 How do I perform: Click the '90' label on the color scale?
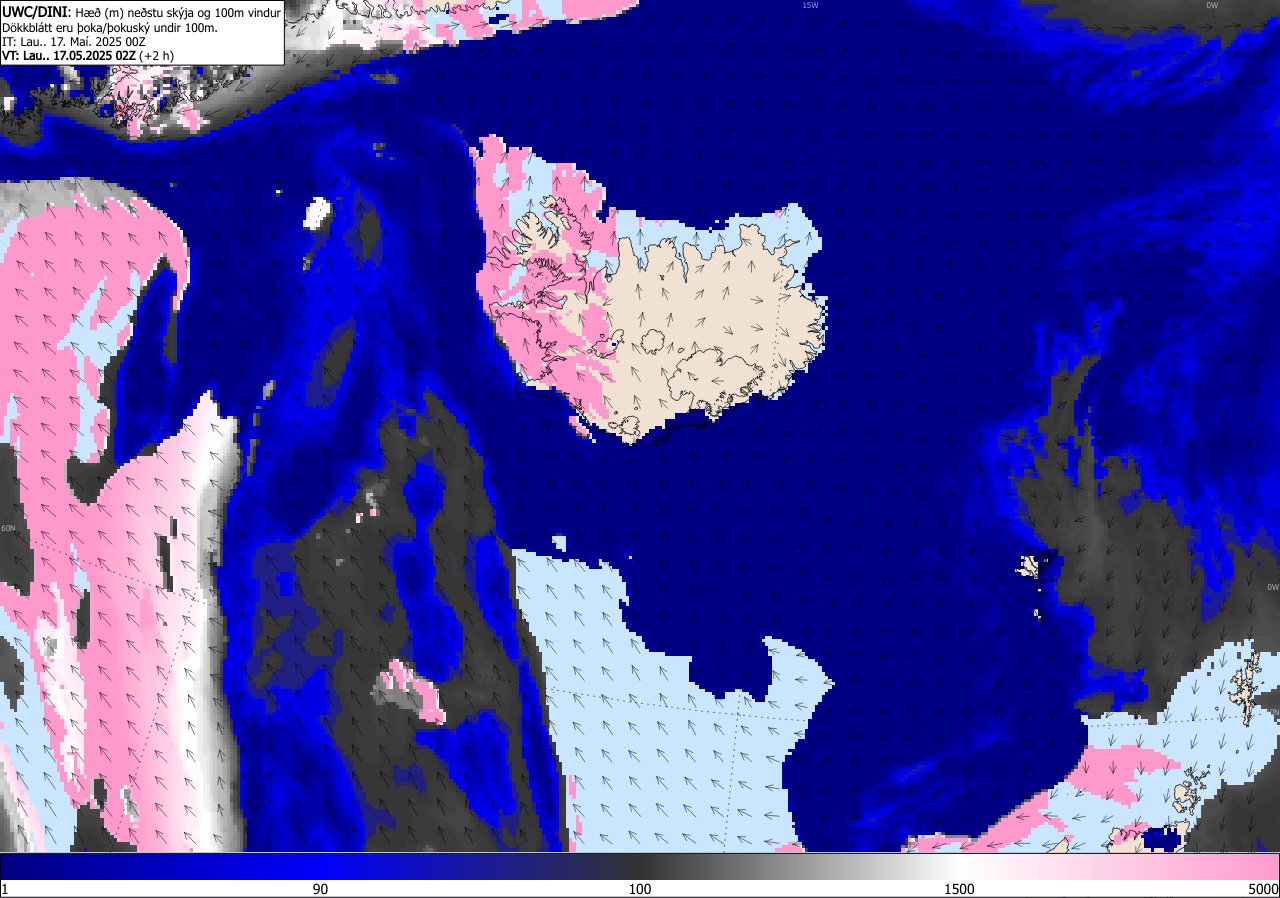[x=320, y=889]
